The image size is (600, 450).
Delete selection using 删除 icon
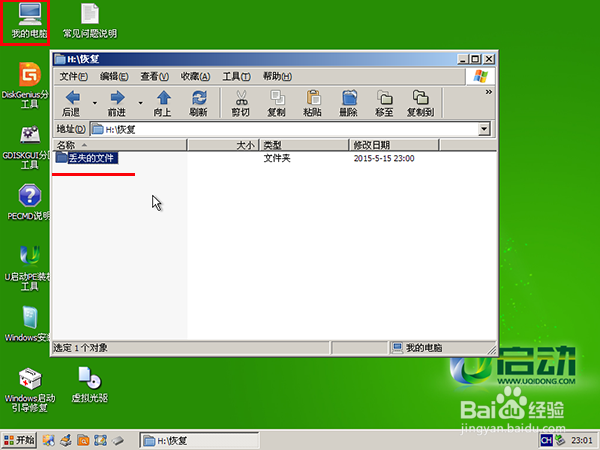pos(348,103)
